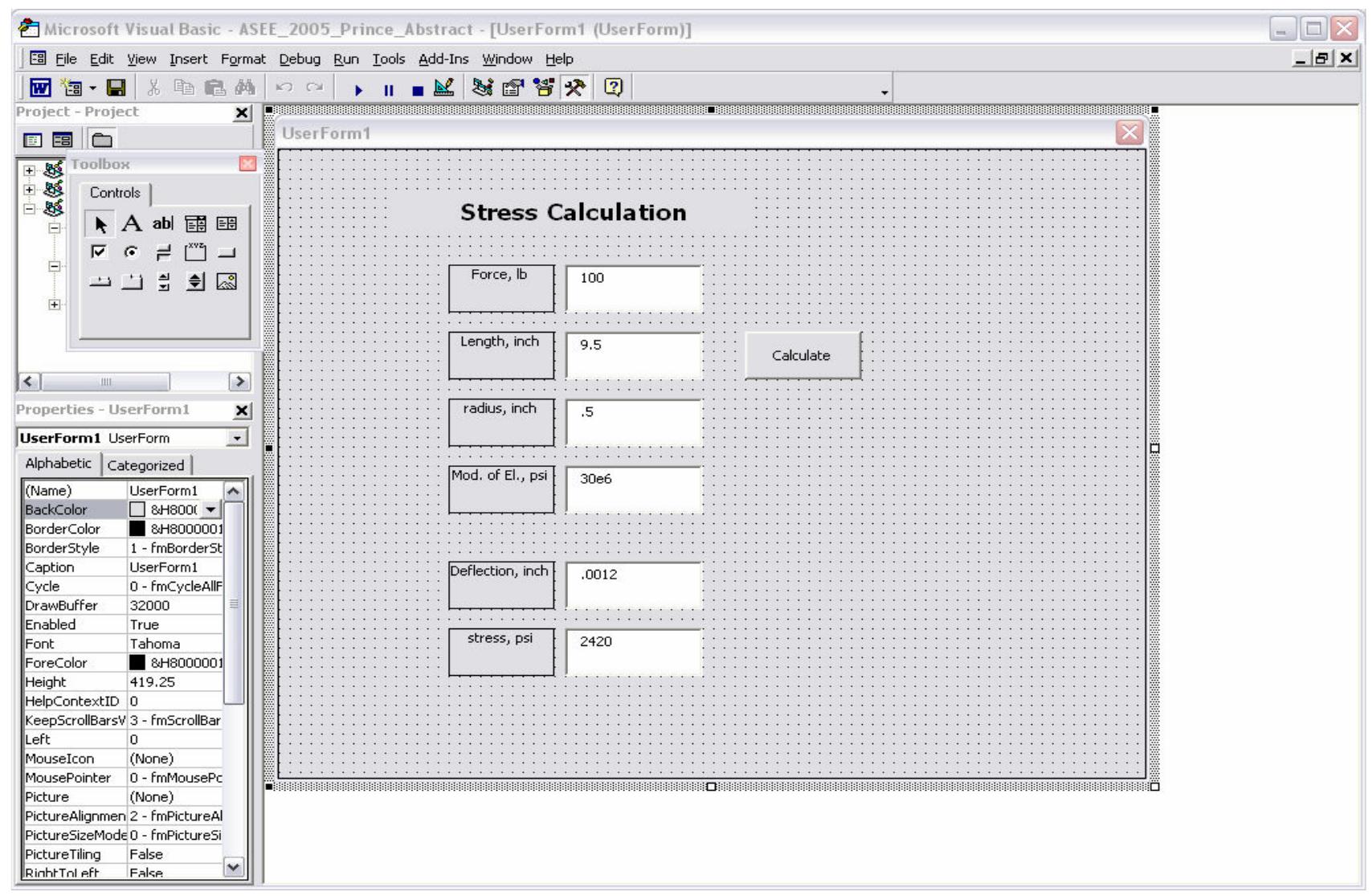Click Run Sub/UserForm on the toolbar

click(359, 90)
